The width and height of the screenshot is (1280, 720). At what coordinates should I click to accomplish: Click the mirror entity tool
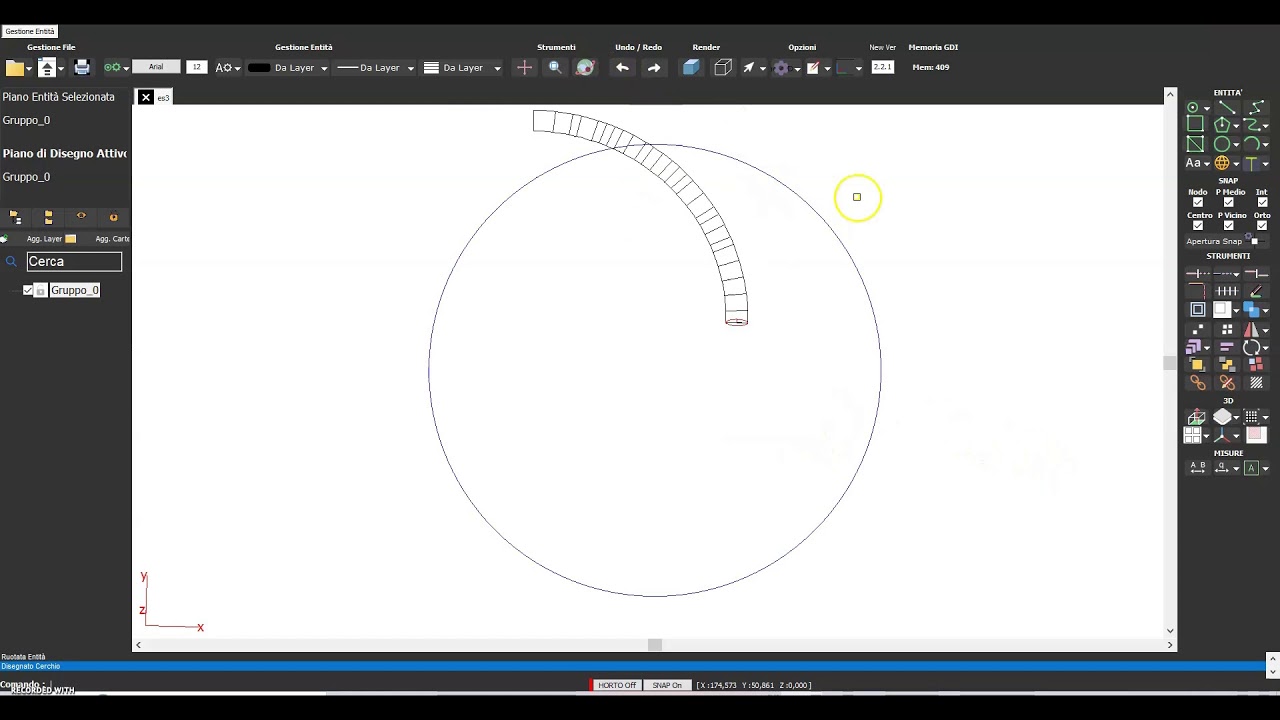(x=1251, y=329)
